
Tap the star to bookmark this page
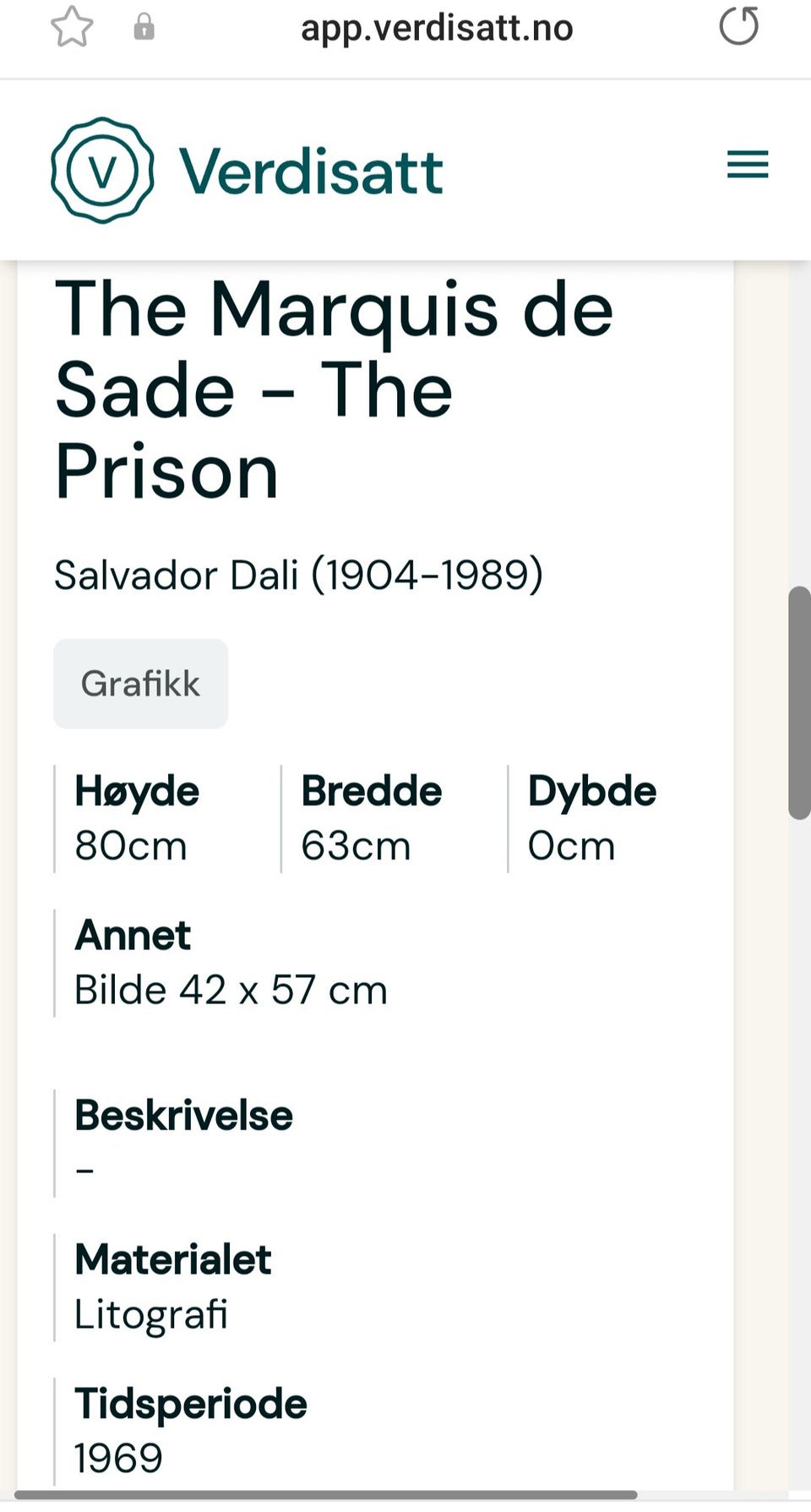[x=73, y=28]
